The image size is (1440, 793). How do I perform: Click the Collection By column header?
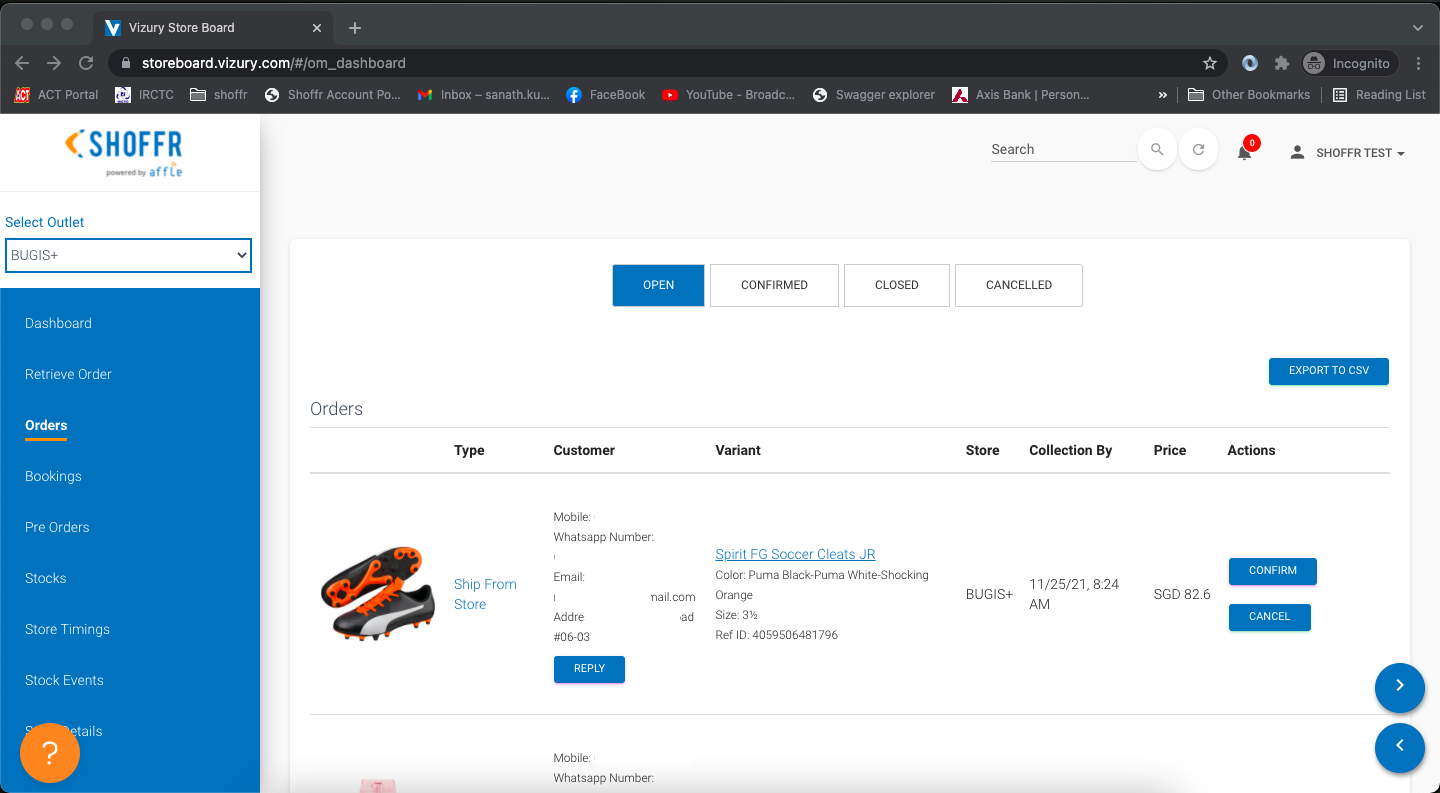[1070, 451]
